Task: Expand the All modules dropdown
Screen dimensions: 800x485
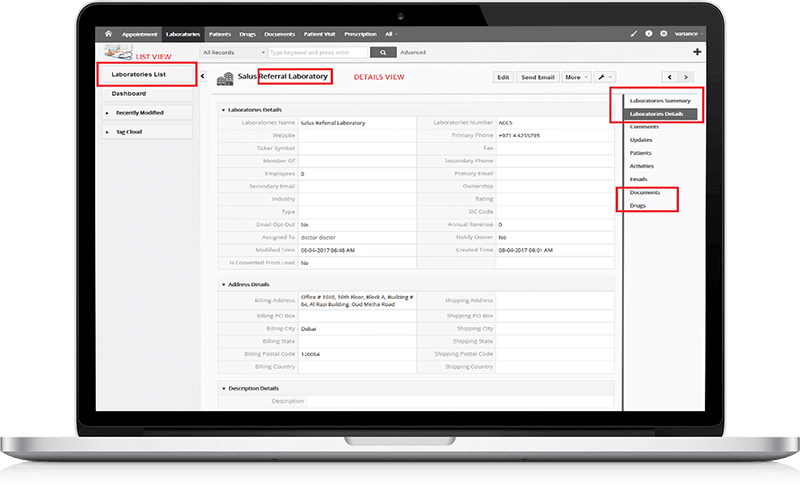Action: [x=391, y=34]
